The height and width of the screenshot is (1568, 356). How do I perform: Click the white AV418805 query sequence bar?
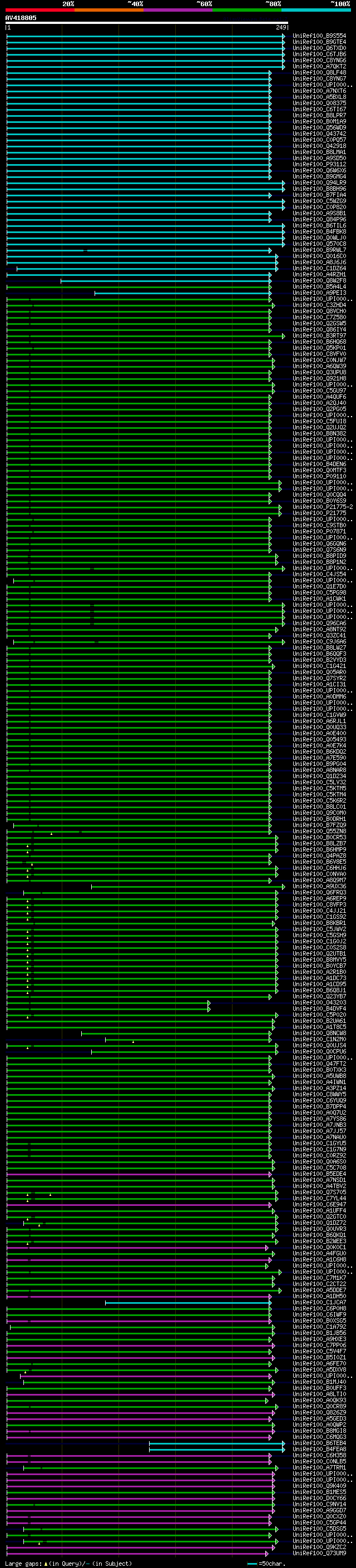click(x=147, y=22)
